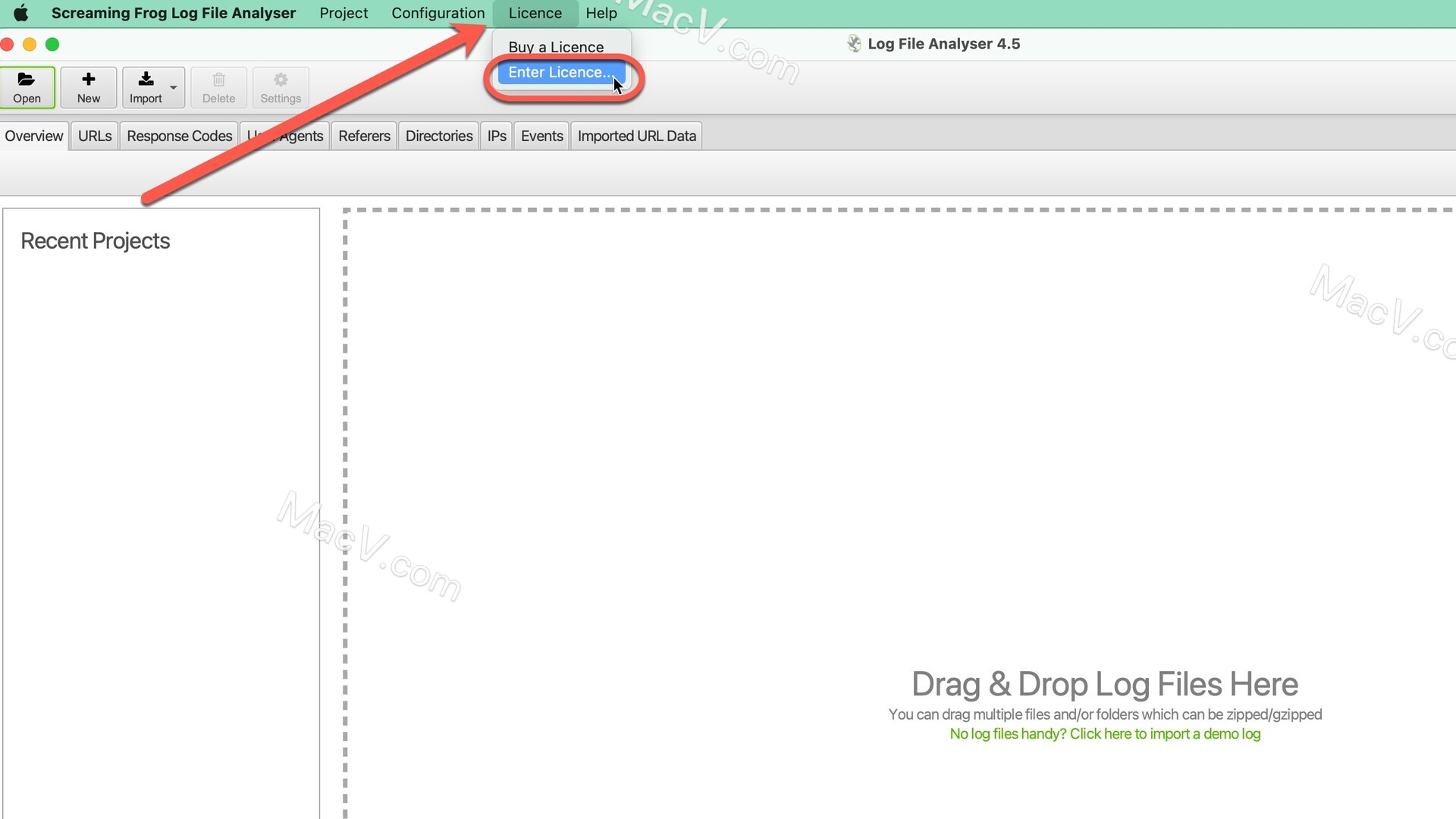
Task: Switch to the Response Codes tab
Action: [x=180, y=136]
